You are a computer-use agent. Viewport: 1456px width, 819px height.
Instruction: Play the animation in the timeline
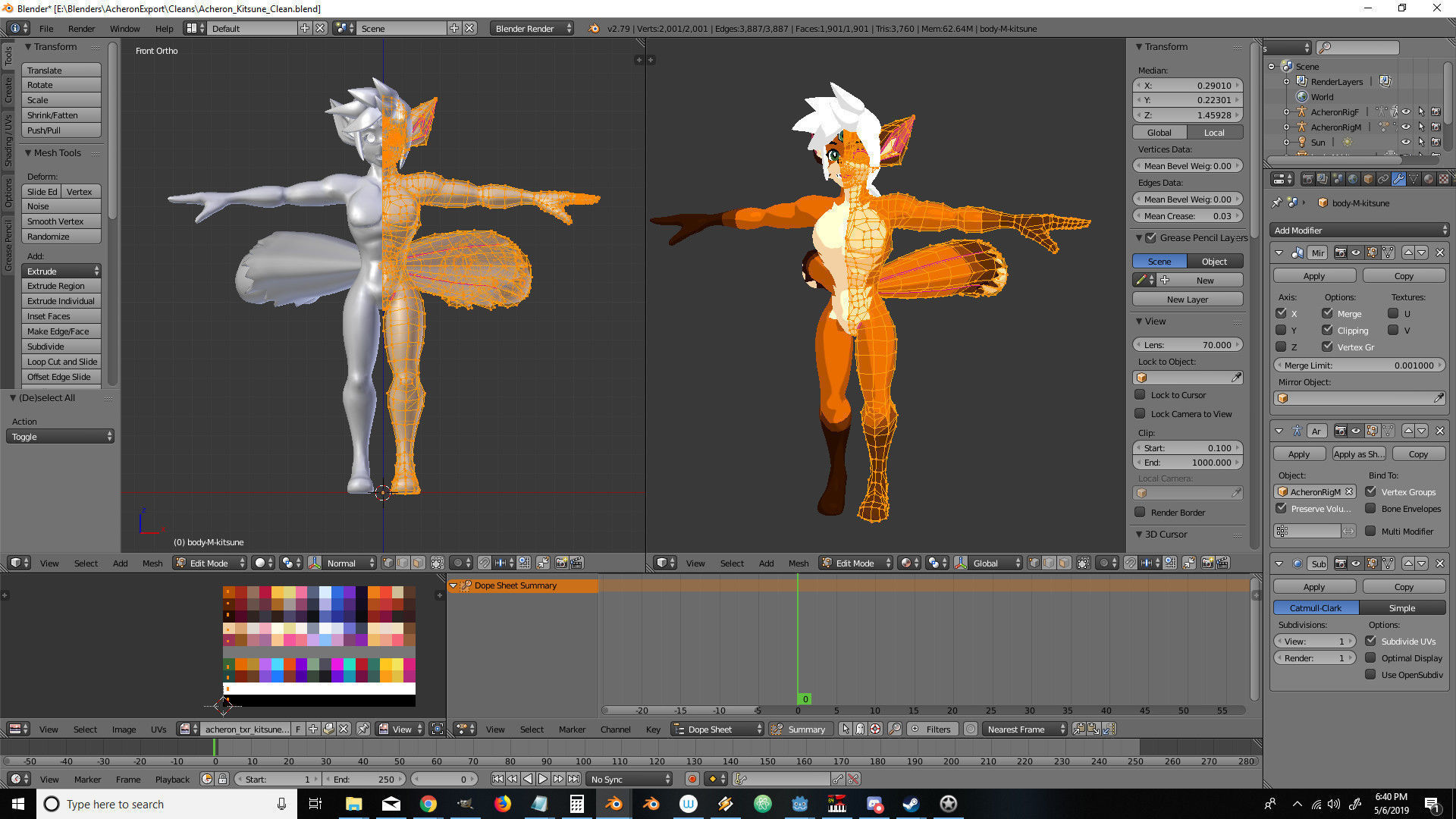coord(543,779)
